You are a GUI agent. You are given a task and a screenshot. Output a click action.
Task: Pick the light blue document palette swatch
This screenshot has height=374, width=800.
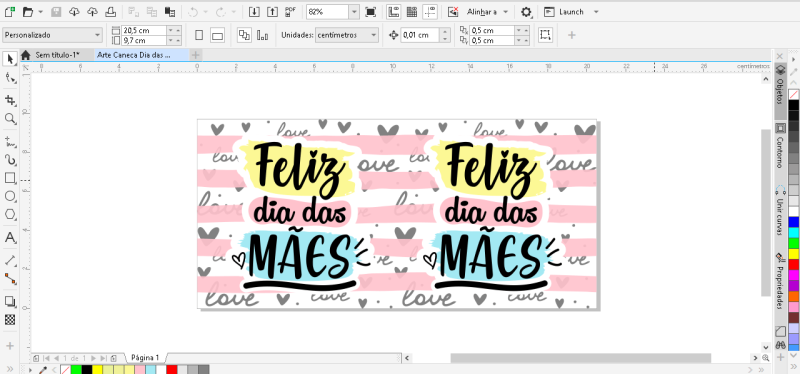151,369
